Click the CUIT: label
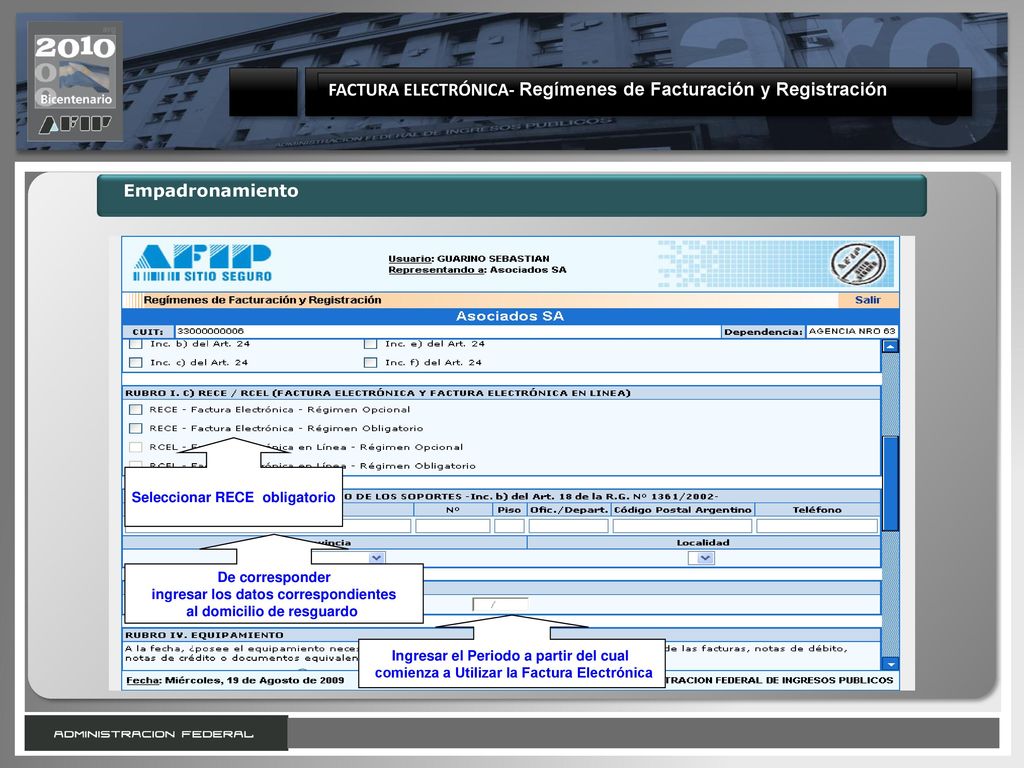 (148, 332)
